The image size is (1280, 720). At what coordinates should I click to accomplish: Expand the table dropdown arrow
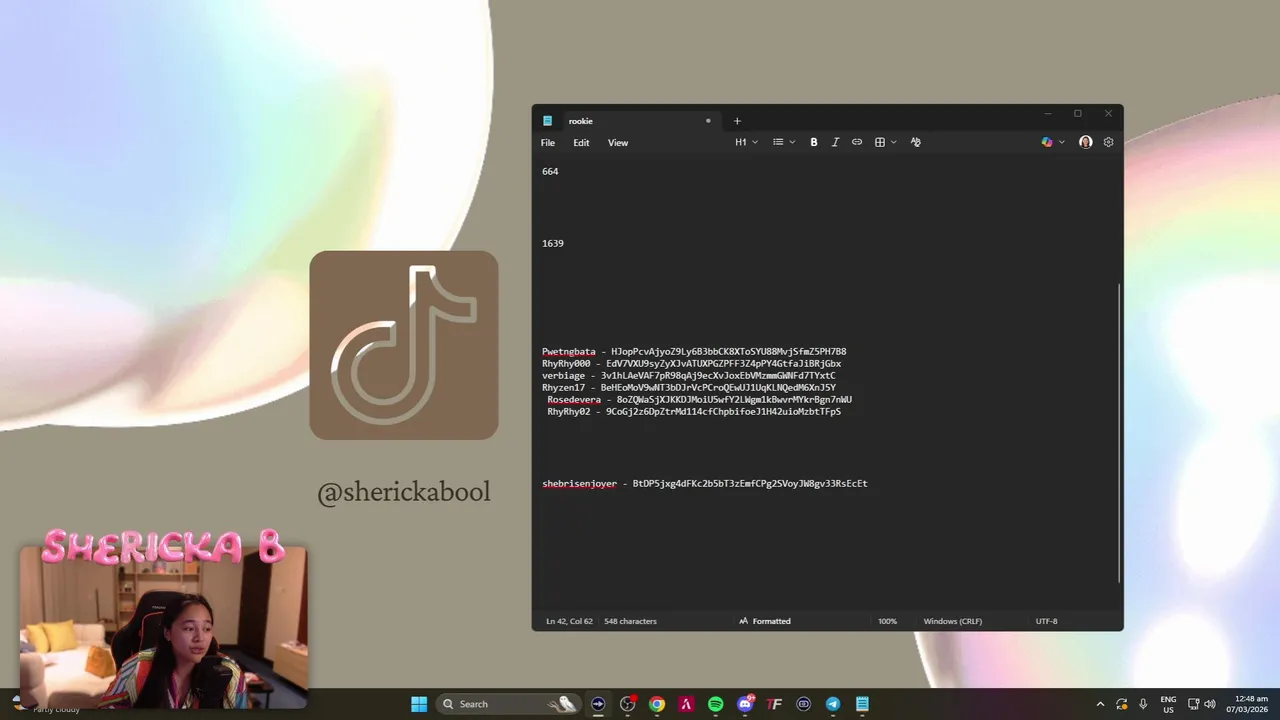(894, 142)
